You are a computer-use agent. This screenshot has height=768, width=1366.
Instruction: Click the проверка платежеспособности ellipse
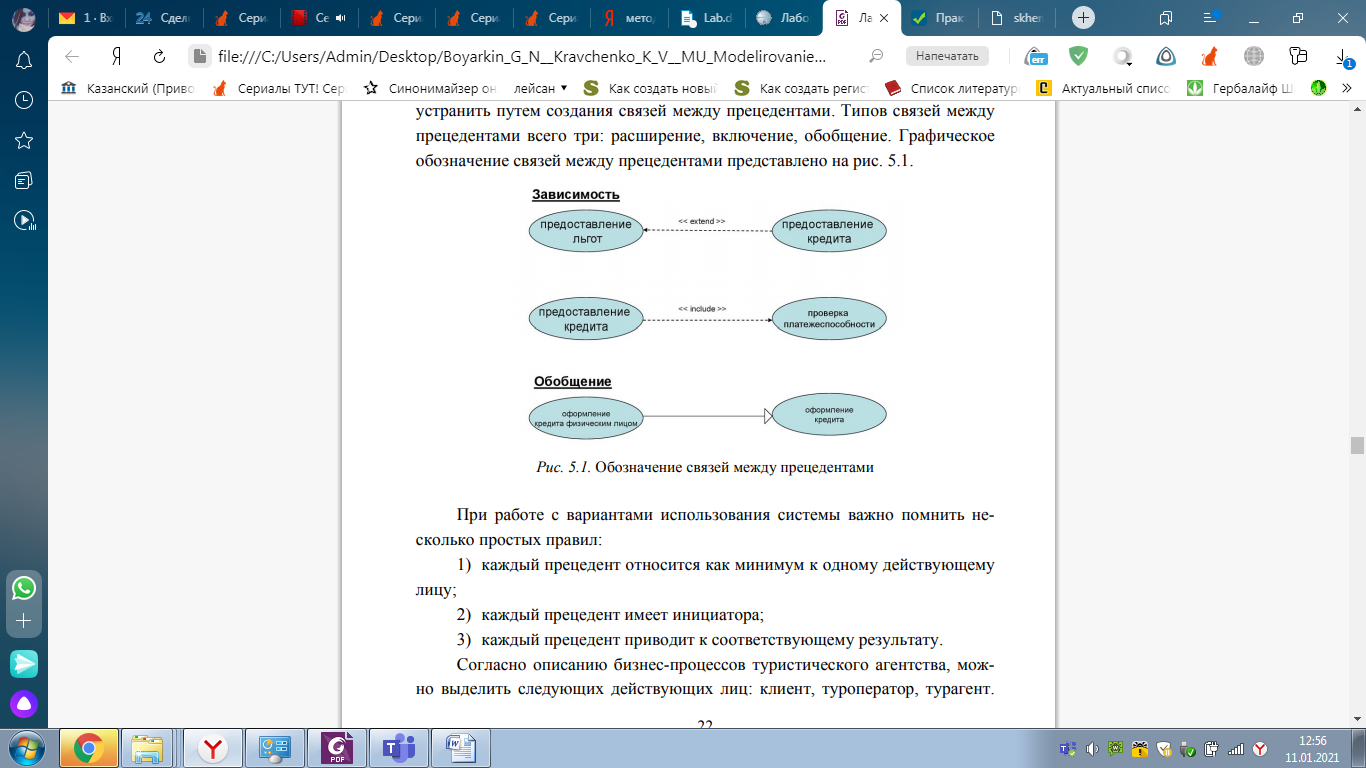click(829, 319)
